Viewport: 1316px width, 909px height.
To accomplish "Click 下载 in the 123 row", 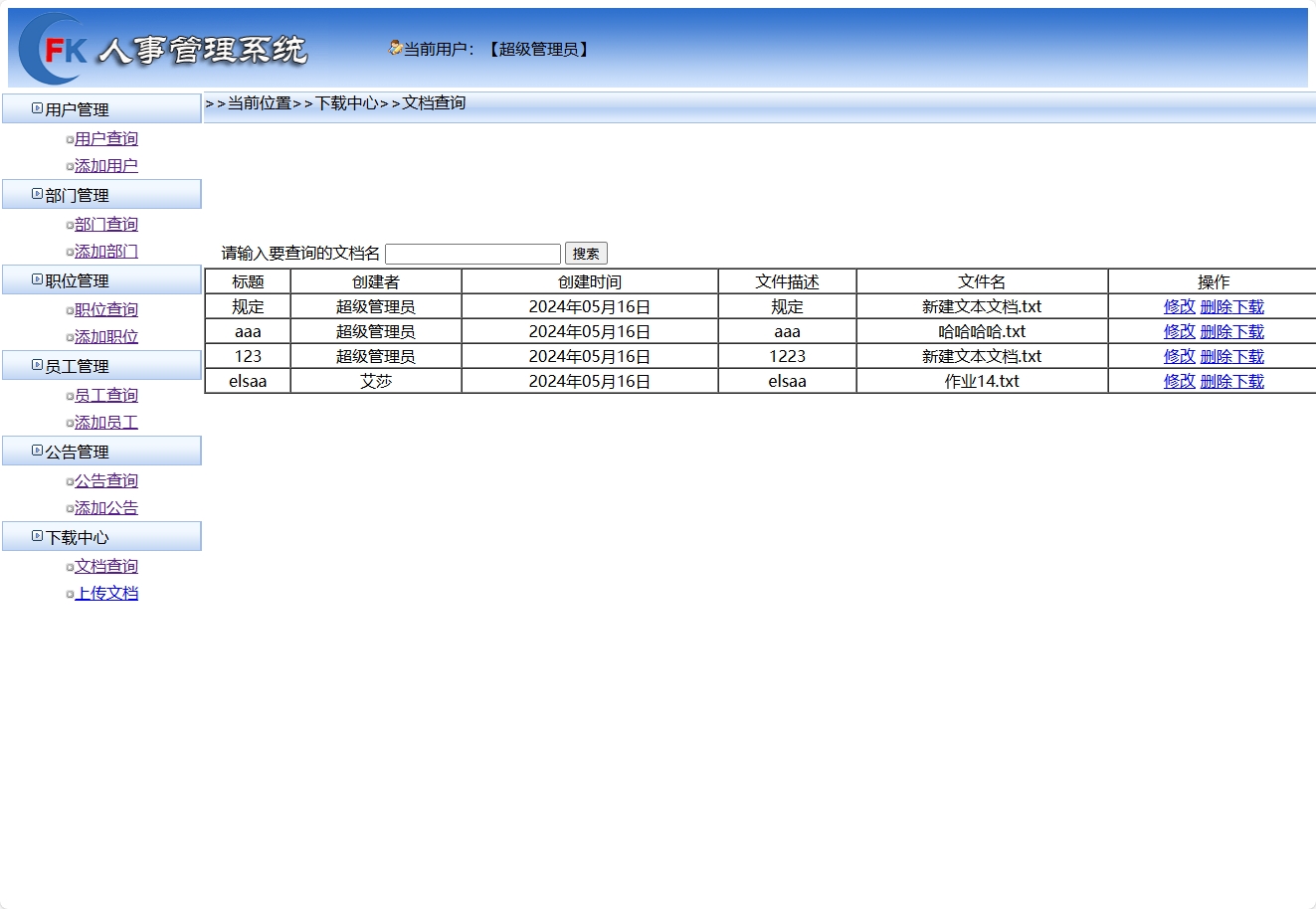I will coord(1248,357).
